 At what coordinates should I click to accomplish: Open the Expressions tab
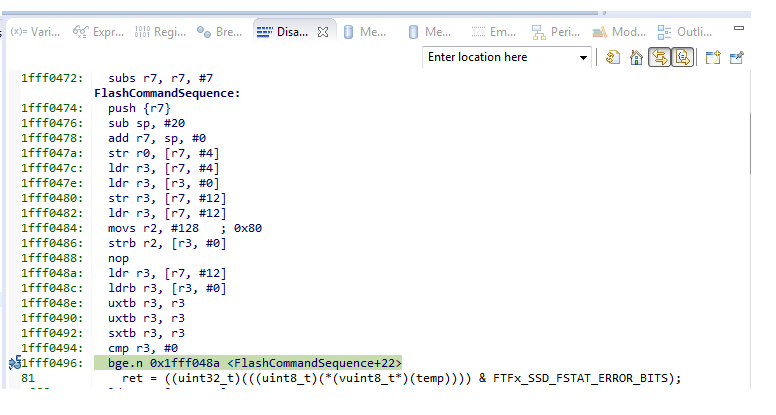click(98, 32)
